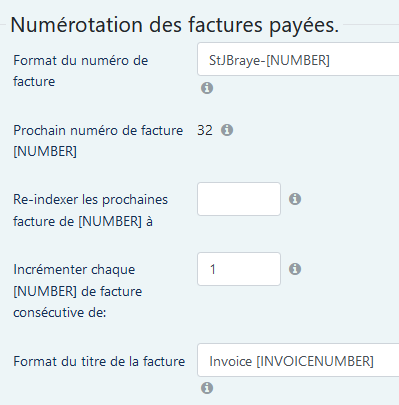Focus the Invoice [INVOICENUMBER] title format field
Viewport: 399px width, 405px height.
coord(298,360)
